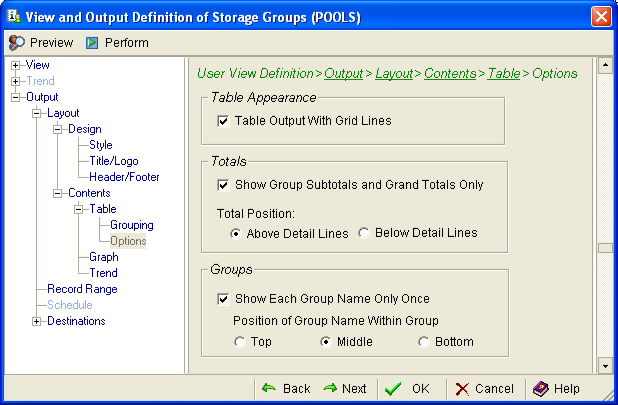Collapse the Contents tree node
Image resolution: width=618 pixels, height=405 pixels.
(58, 193)
